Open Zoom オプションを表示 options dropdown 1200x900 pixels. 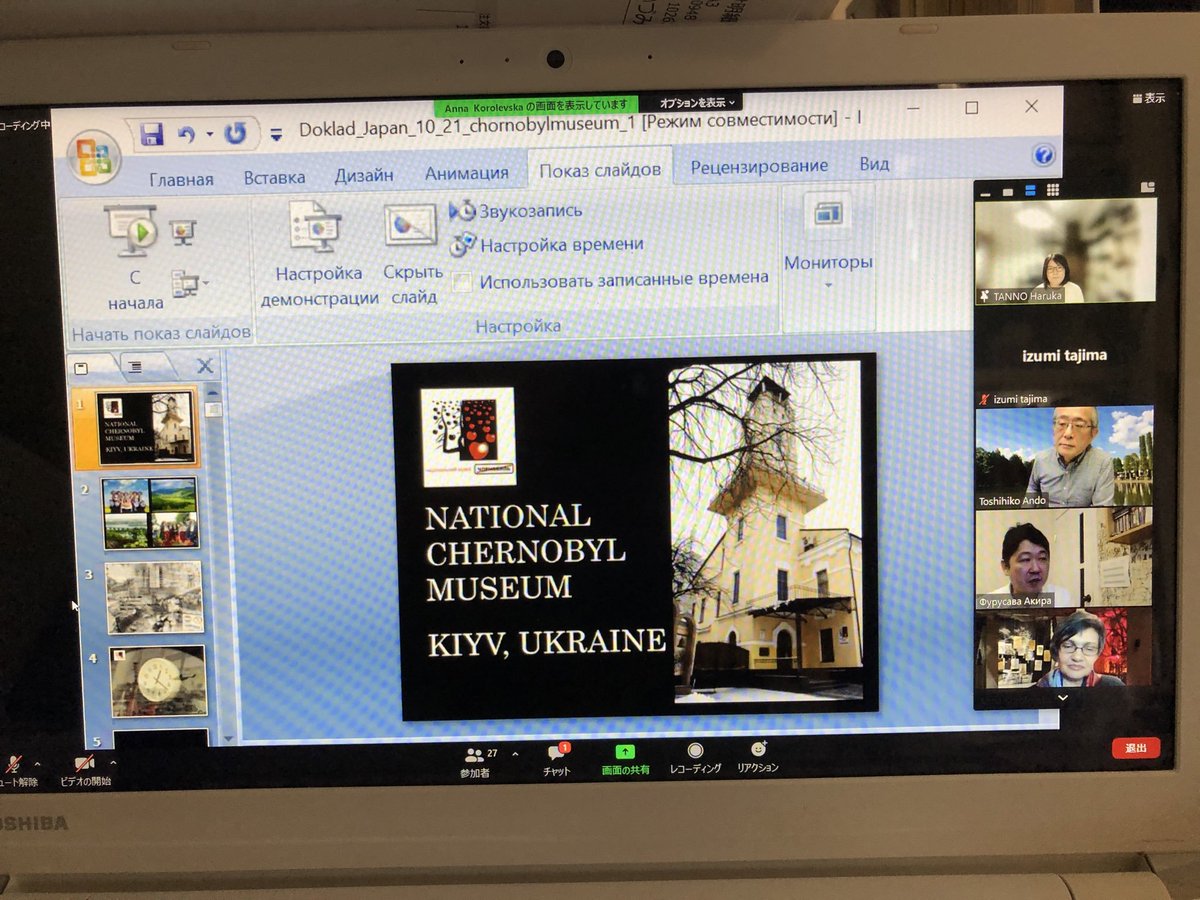tap(697, 102)
